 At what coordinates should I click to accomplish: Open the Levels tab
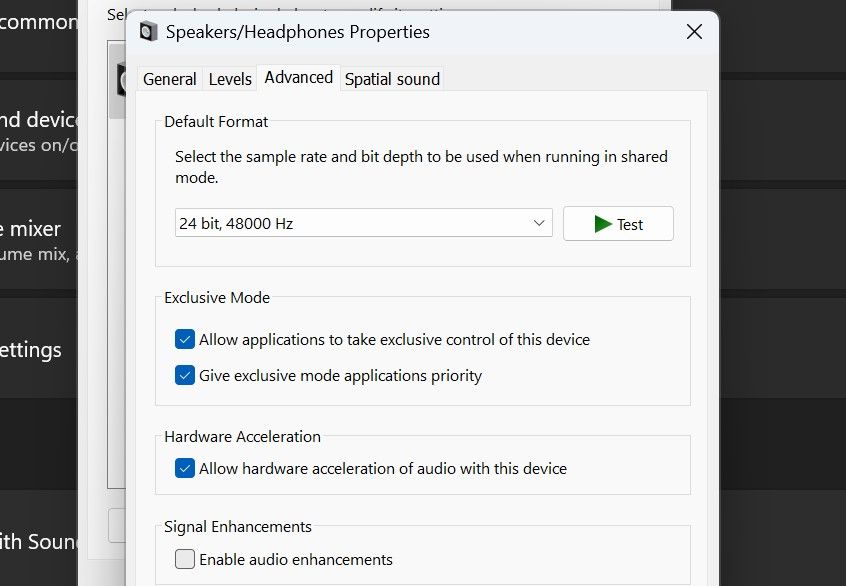pyautogui.click(x=230, y=78)
